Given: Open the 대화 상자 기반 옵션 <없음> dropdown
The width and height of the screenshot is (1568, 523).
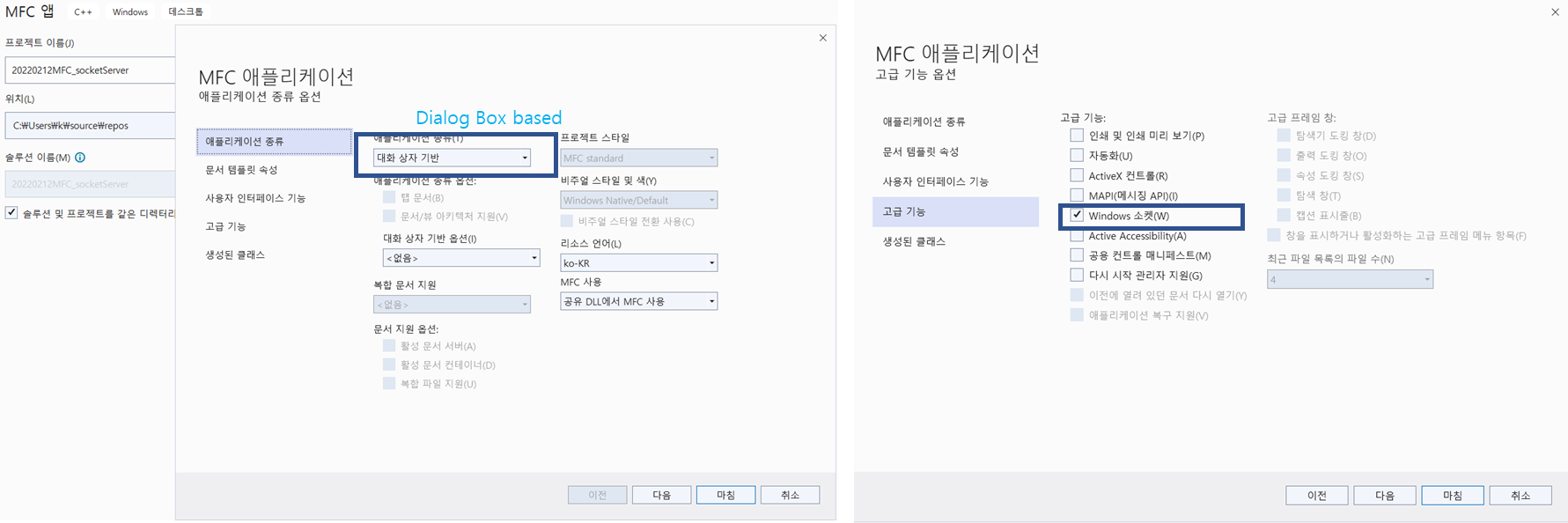Looking at the screenshot, I should pos(461,258).
